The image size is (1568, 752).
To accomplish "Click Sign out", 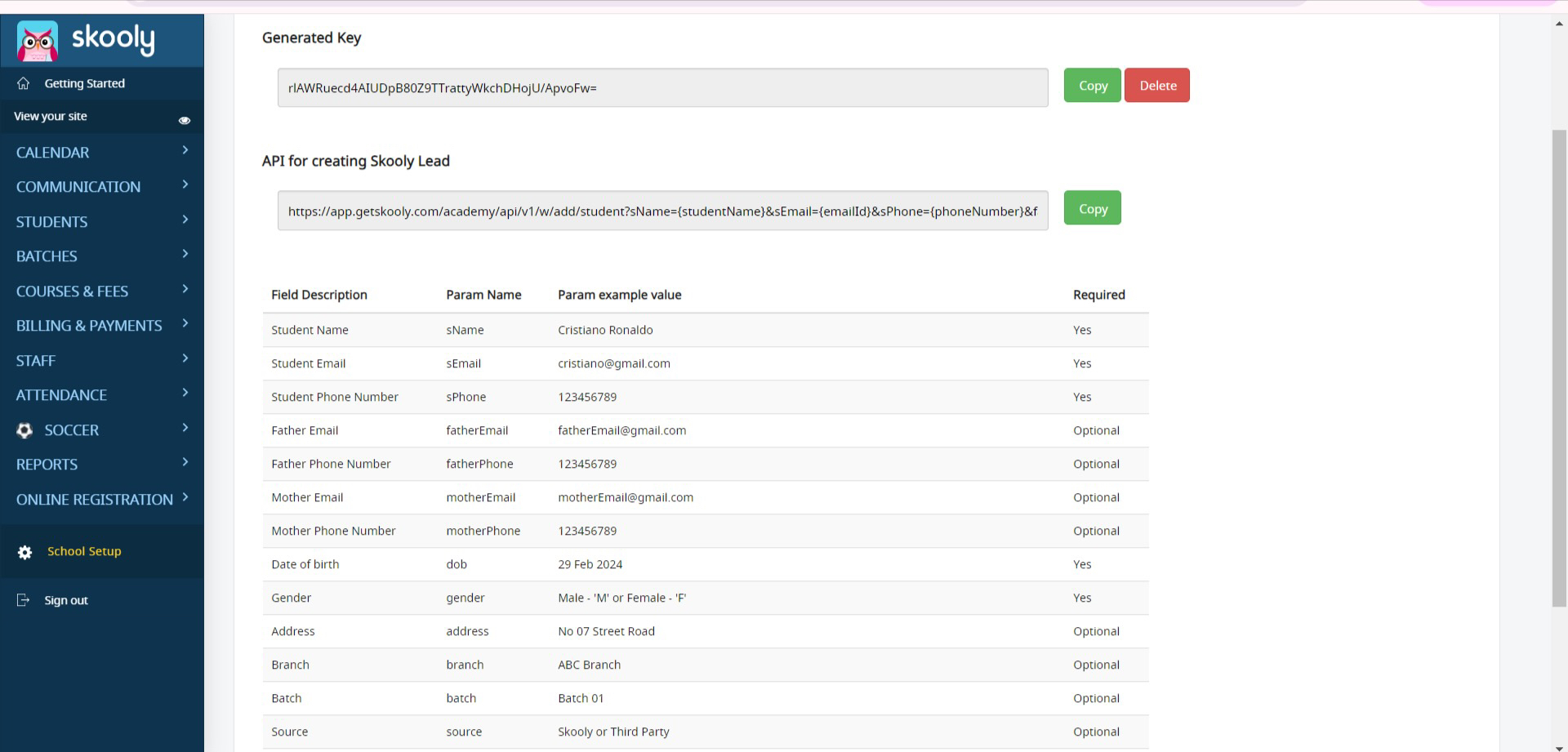I will coord(66,600).
